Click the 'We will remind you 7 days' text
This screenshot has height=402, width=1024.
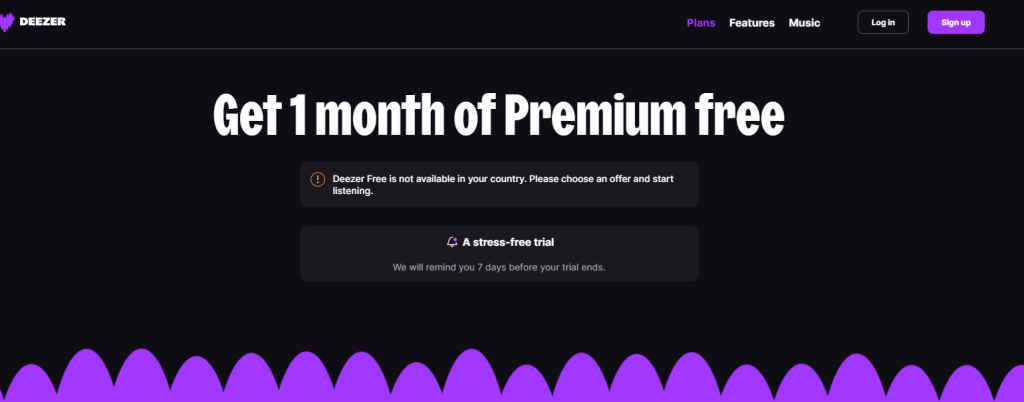[499, 267]
